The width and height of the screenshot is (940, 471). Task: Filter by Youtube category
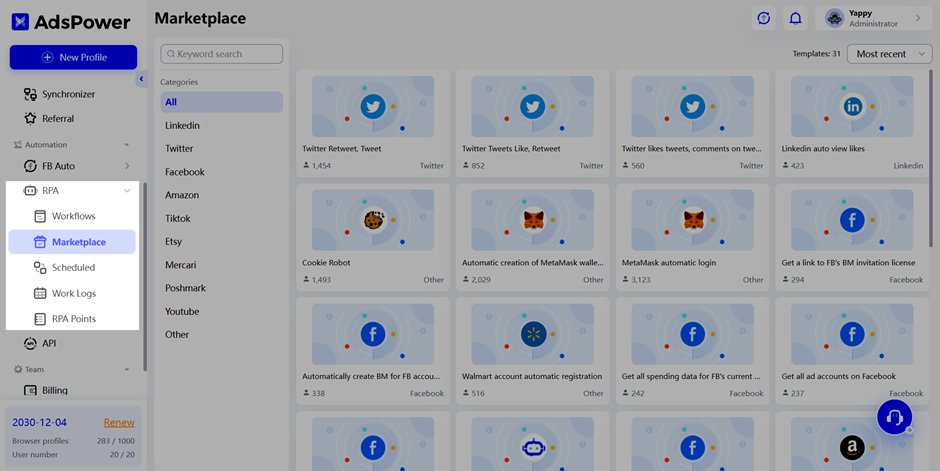click(182, 312)
